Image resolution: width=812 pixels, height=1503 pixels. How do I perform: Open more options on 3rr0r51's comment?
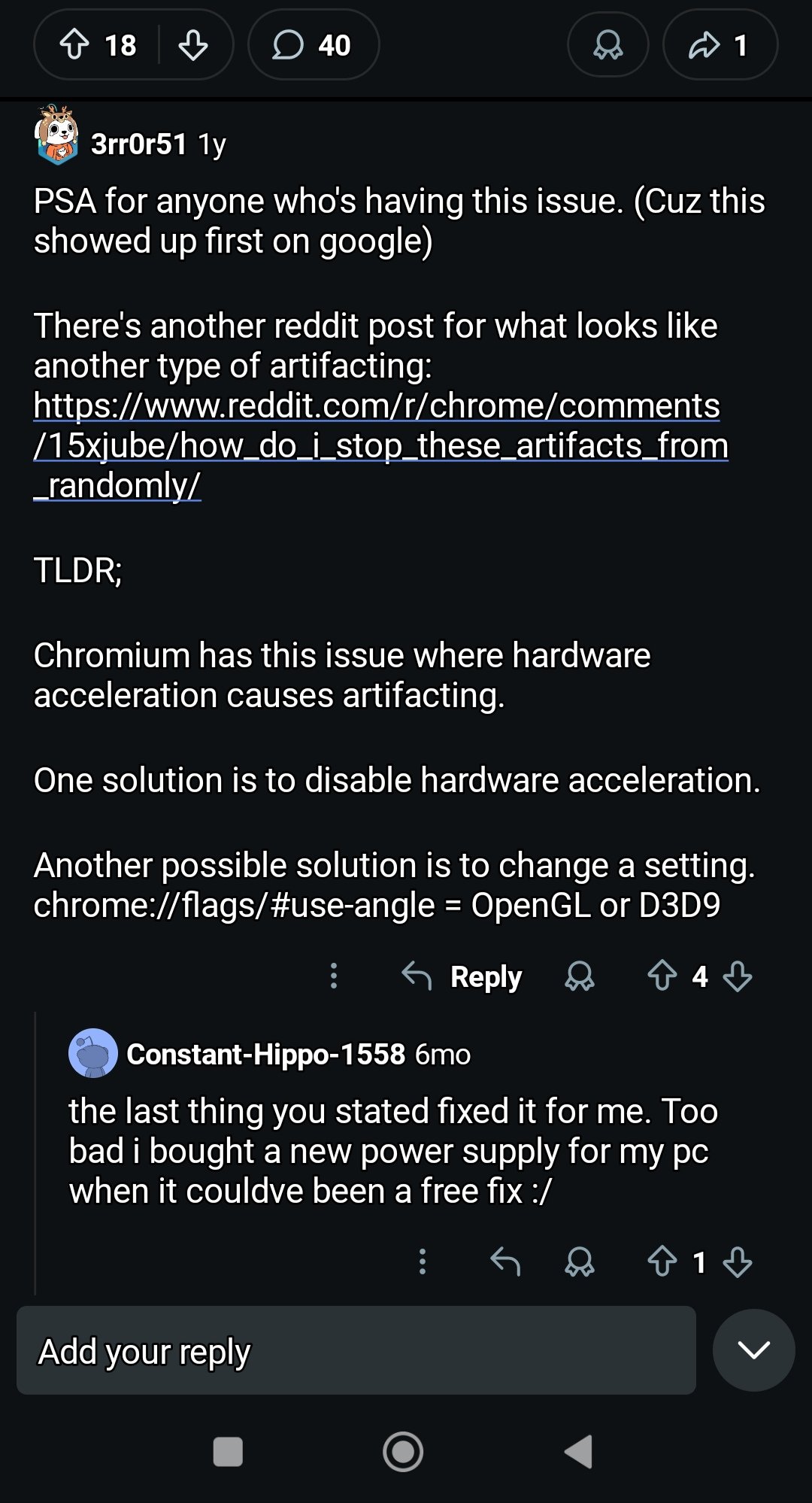[334, 976]
